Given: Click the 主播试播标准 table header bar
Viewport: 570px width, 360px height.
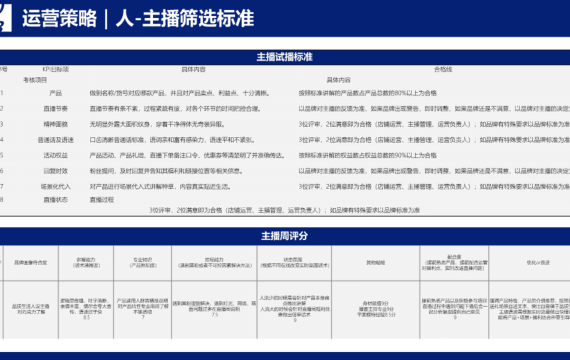Looking at the screenshot, I should tap(285, 57).
